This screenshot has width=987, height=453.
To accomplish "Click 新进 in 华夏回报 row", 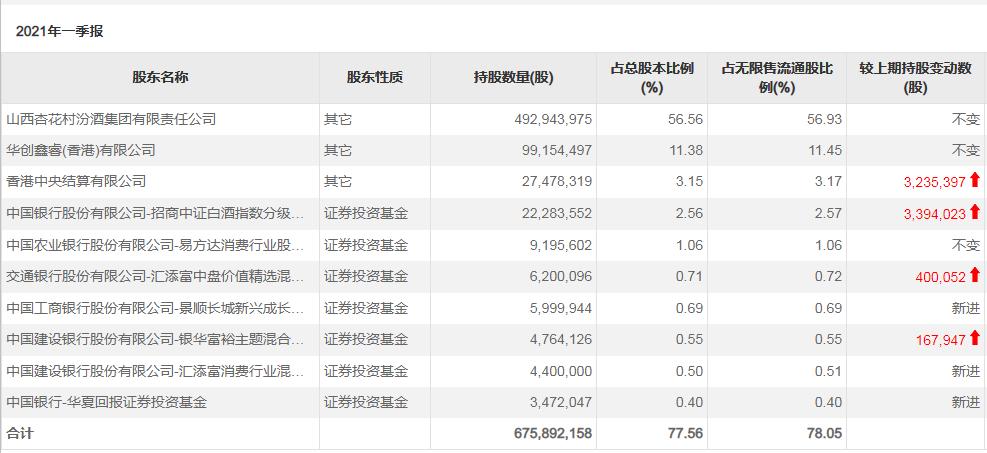I will click(x=966, y=402).
